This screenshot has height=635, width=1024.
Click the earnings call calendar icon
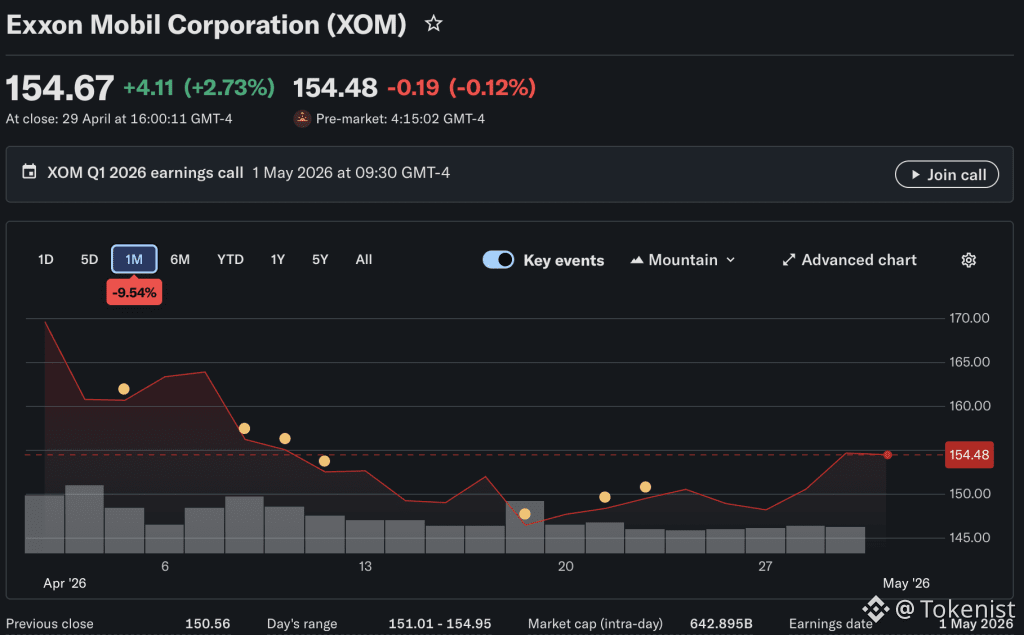pyautogui.click(x=29, y=172)
